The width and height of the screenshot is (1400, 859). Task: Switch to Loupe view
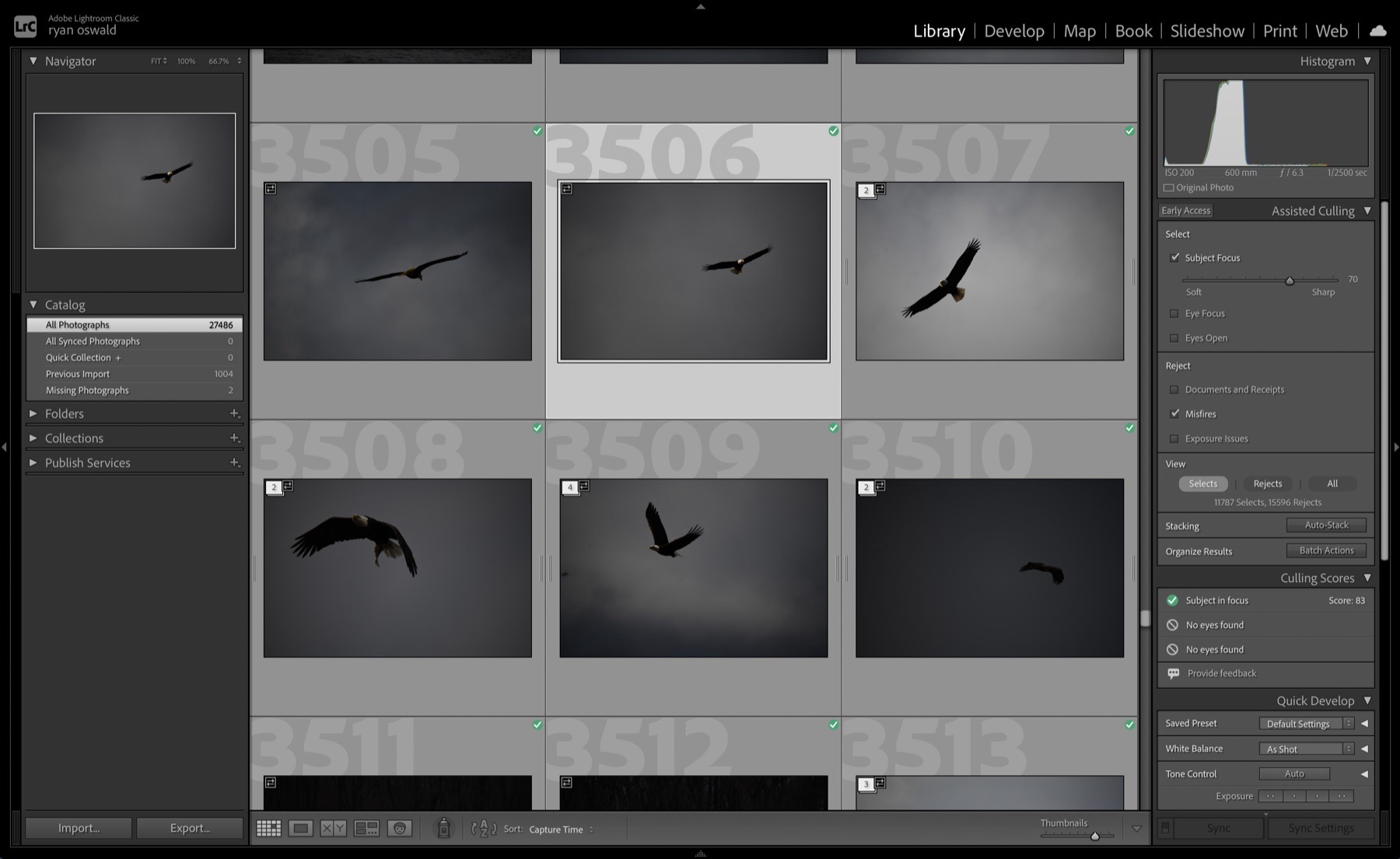301,829
